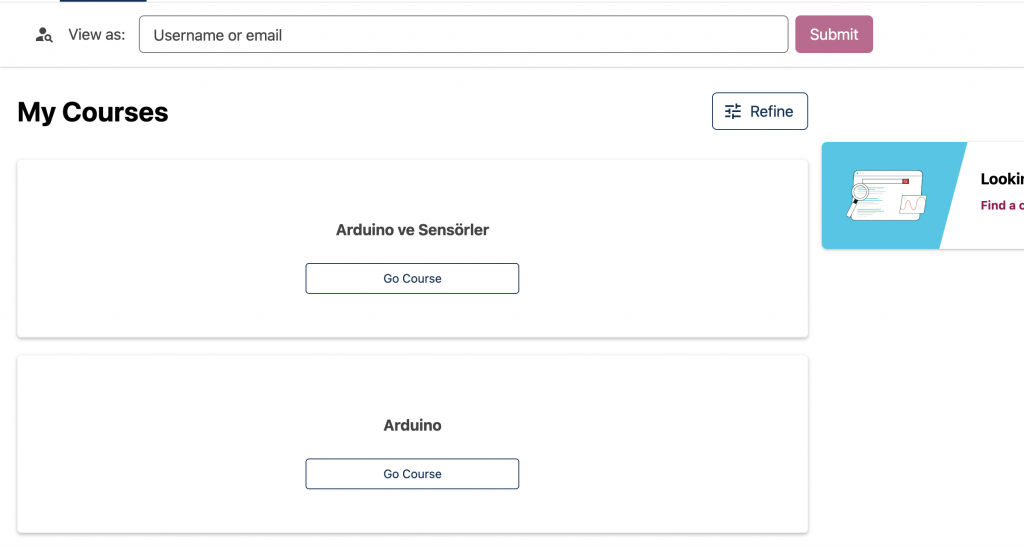Follow the Find a course link
The width and height of the screenshot is (1024, 547).
pyautogui.click(x=1002, y=206)
